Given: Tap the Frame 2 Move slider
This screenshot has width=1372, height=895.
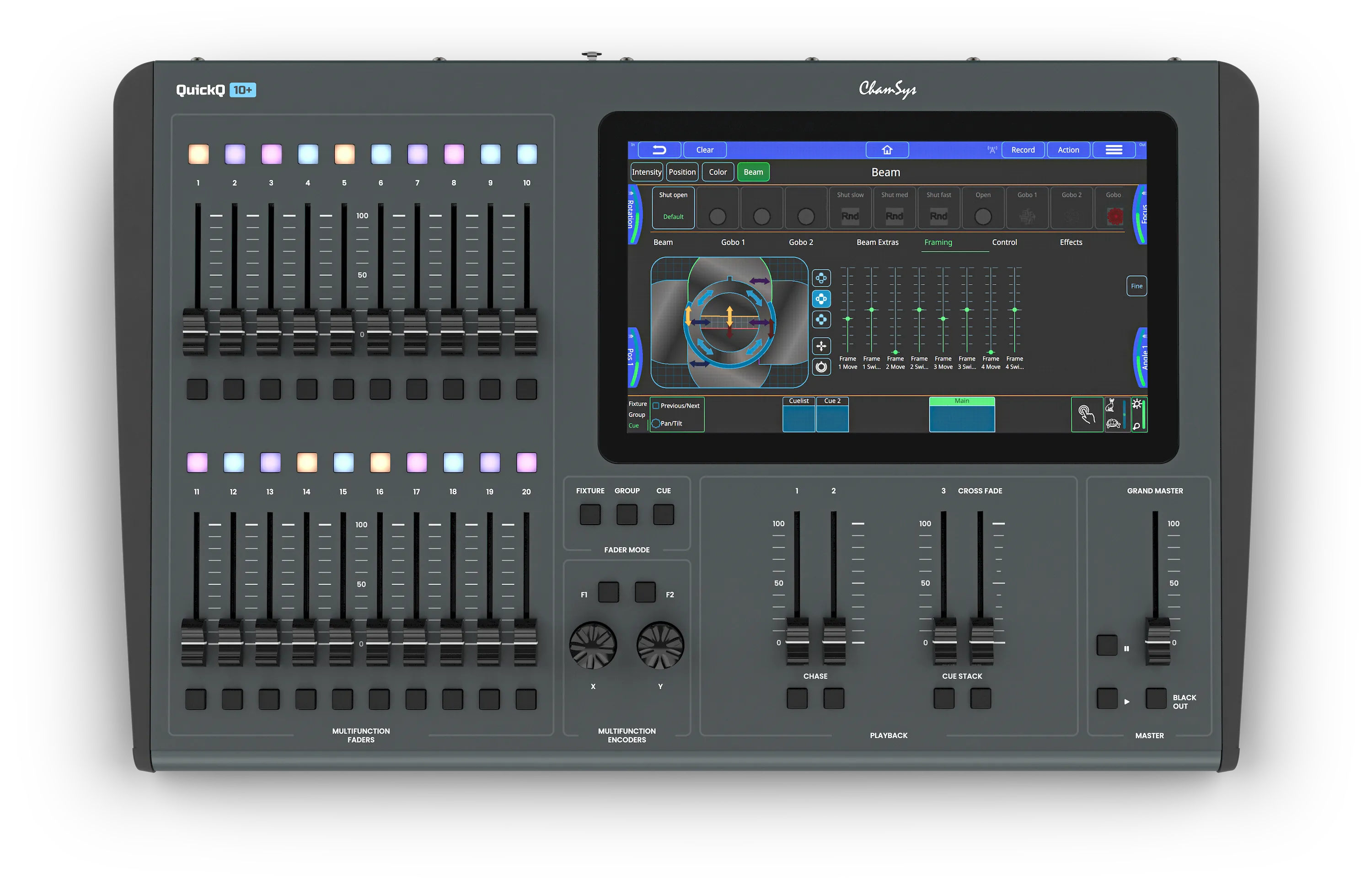Looking at the screenshot, I should pyautogui.click(x=895, y=311).
